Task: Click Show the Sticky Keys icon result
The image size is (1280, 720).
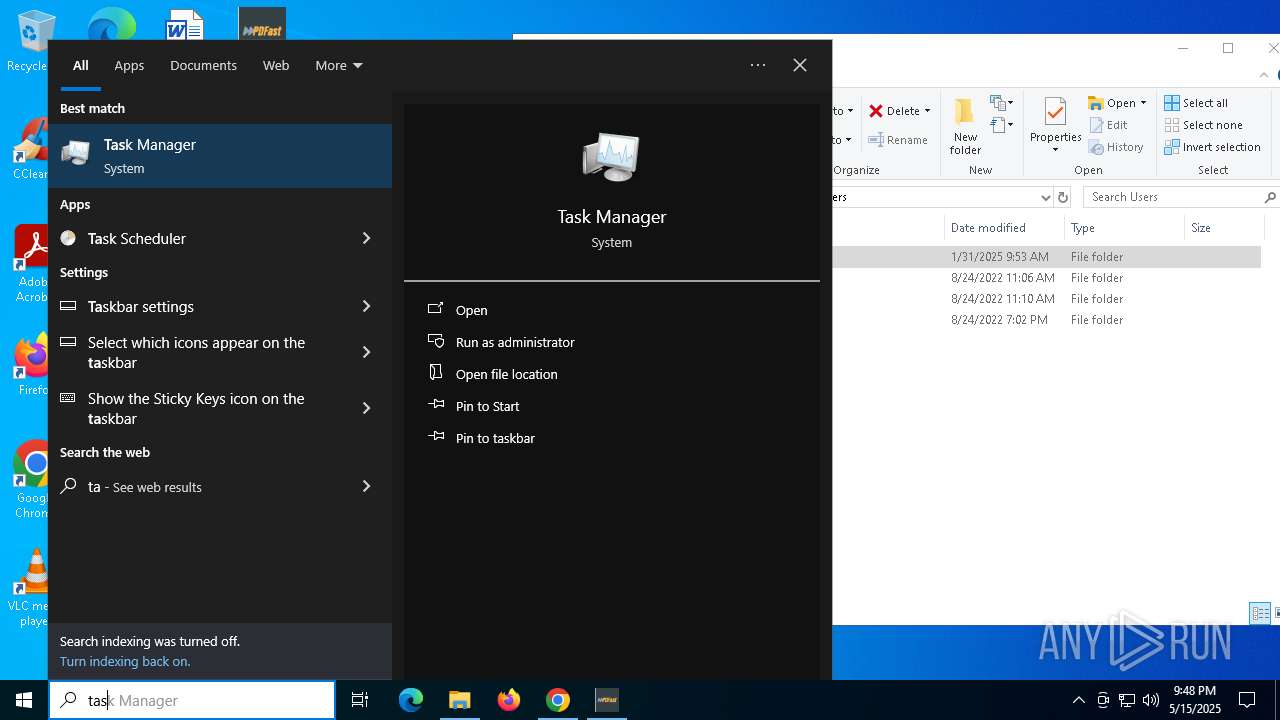Action: (x=220, y=408)
